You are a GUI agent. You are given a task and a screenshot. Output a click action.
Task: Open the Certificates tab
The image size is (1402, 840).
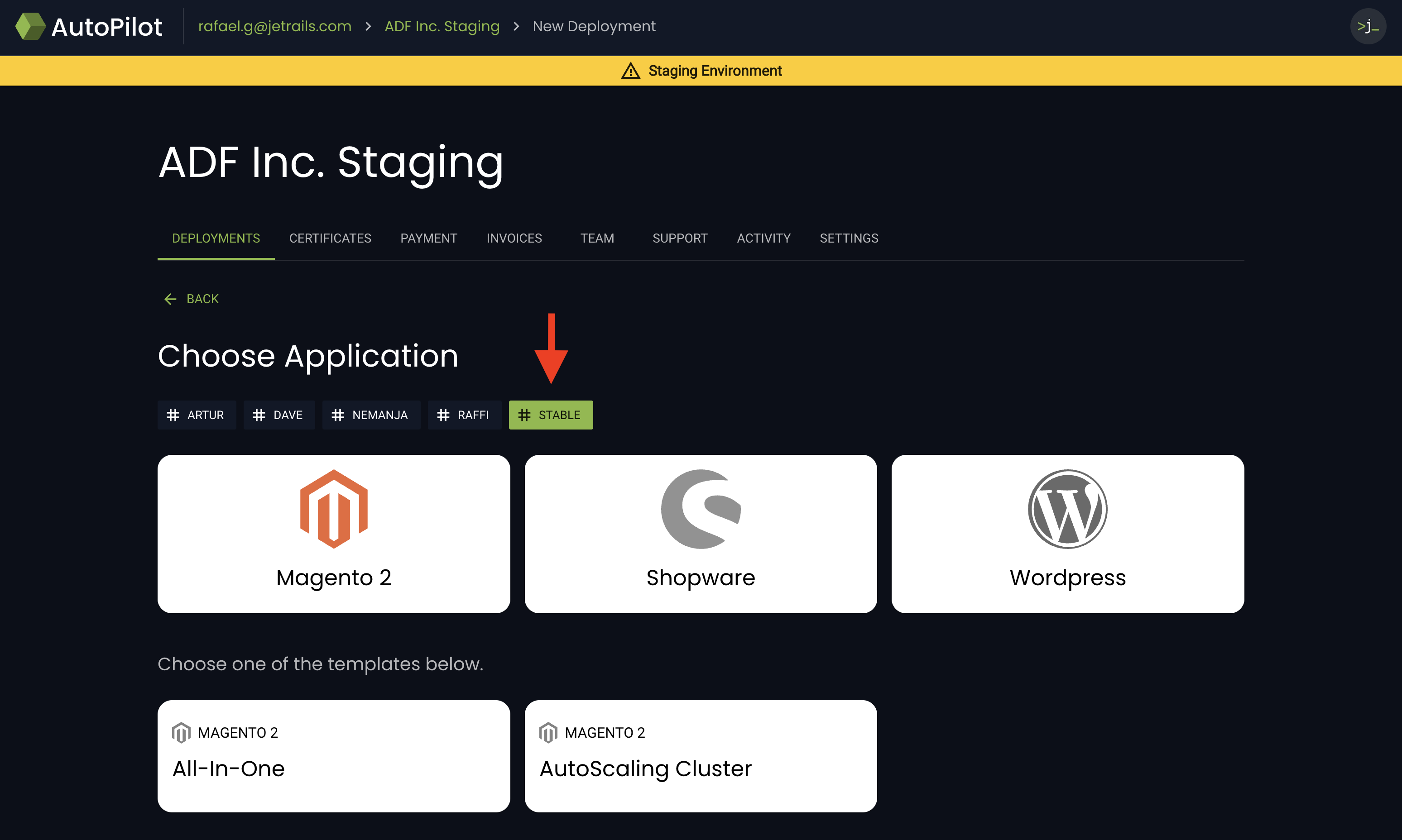pos(330,239)
